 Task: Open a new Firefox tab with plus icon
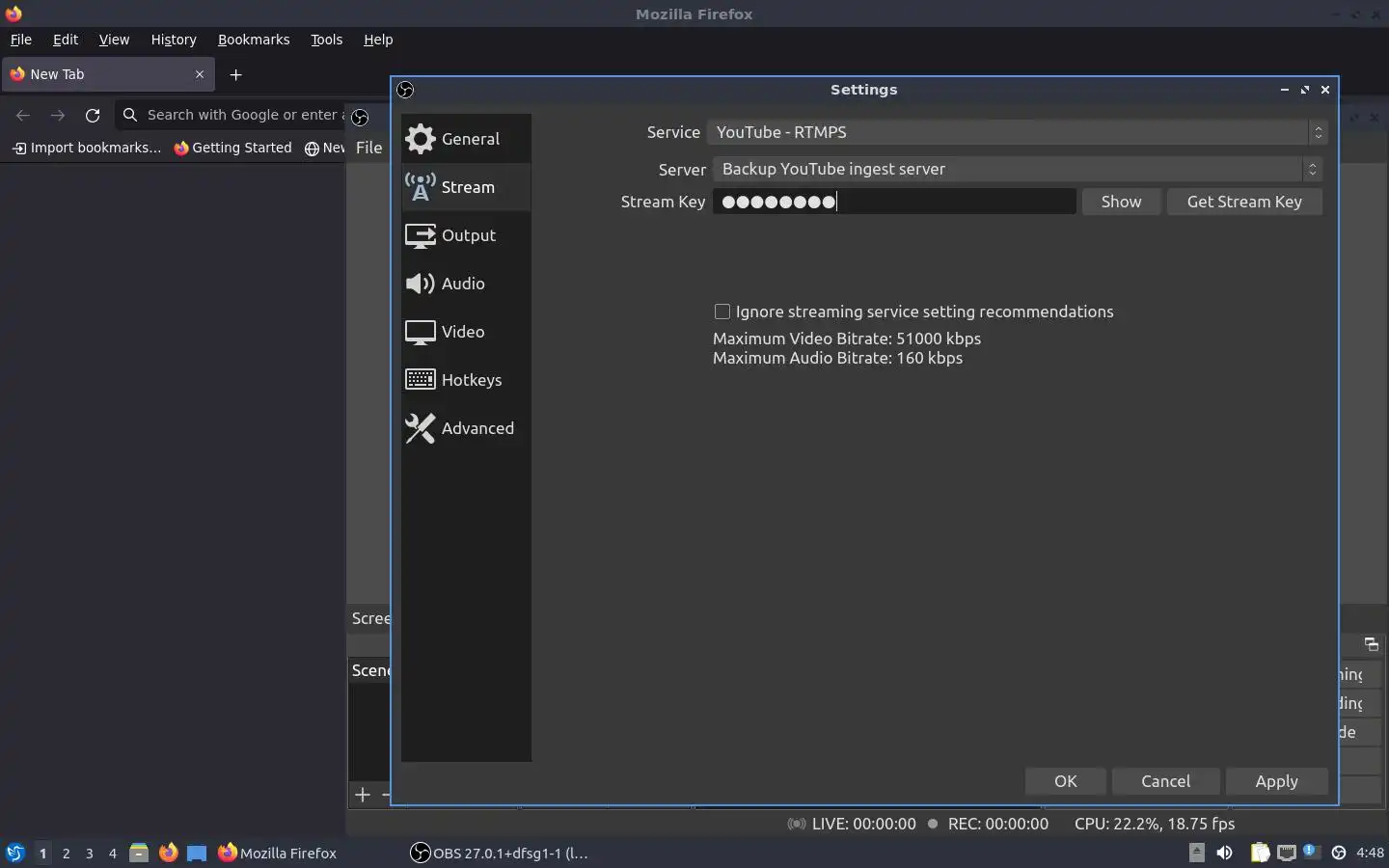coord(235,74)
